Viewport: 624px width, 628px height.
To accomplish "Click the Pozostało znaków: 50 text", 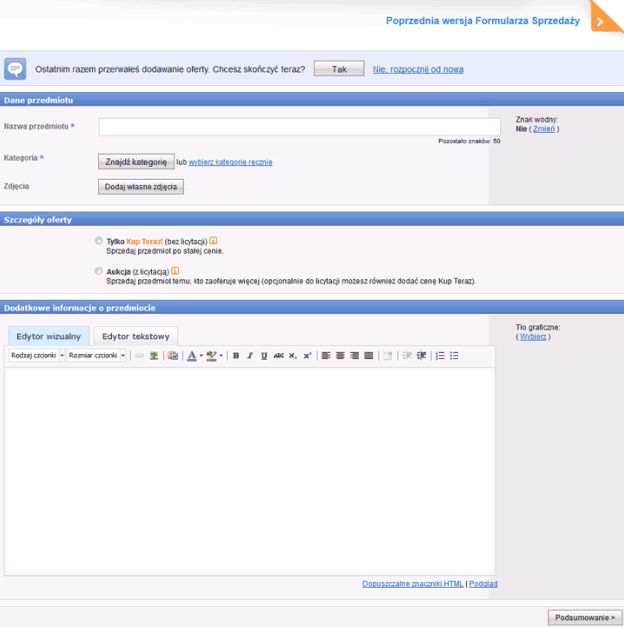I will (469, 141).
